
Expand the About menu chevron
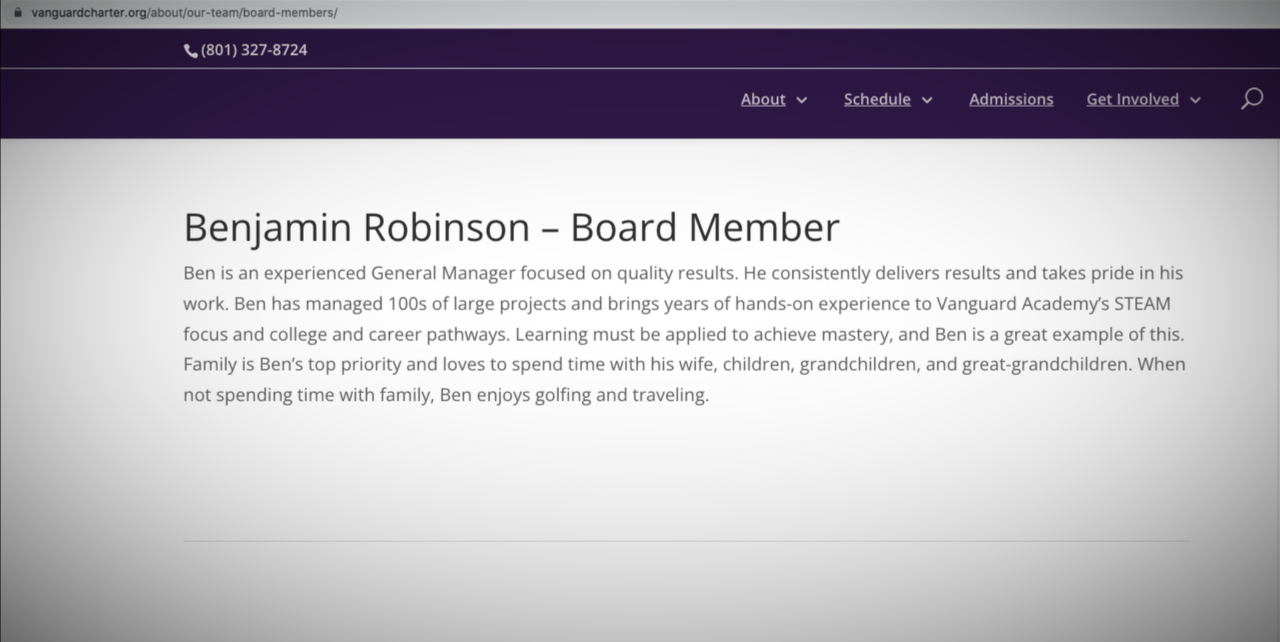tap(802, 100)
